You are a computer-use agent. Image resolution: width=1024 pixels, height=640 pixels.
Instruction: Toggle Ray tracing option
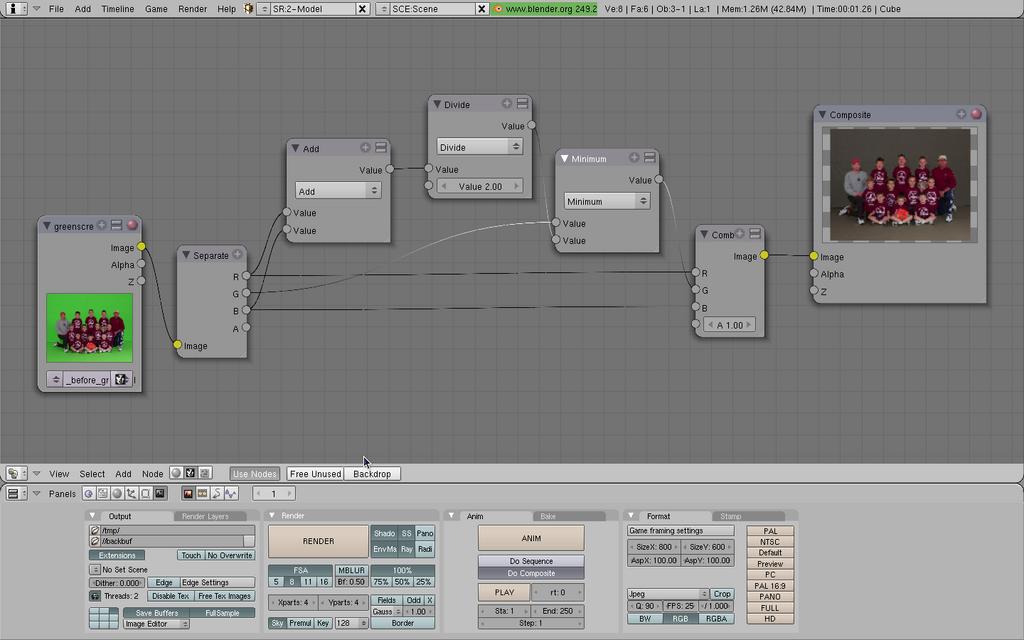click(406, 549)
